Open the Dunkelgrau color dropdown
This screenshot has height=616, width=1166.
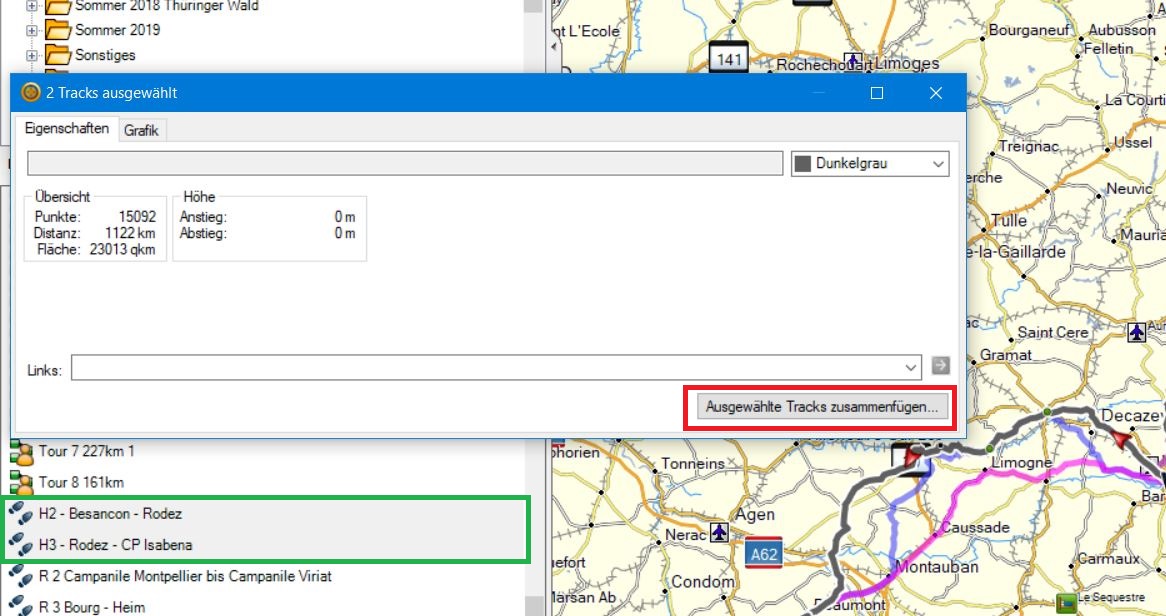coord(937,164)
